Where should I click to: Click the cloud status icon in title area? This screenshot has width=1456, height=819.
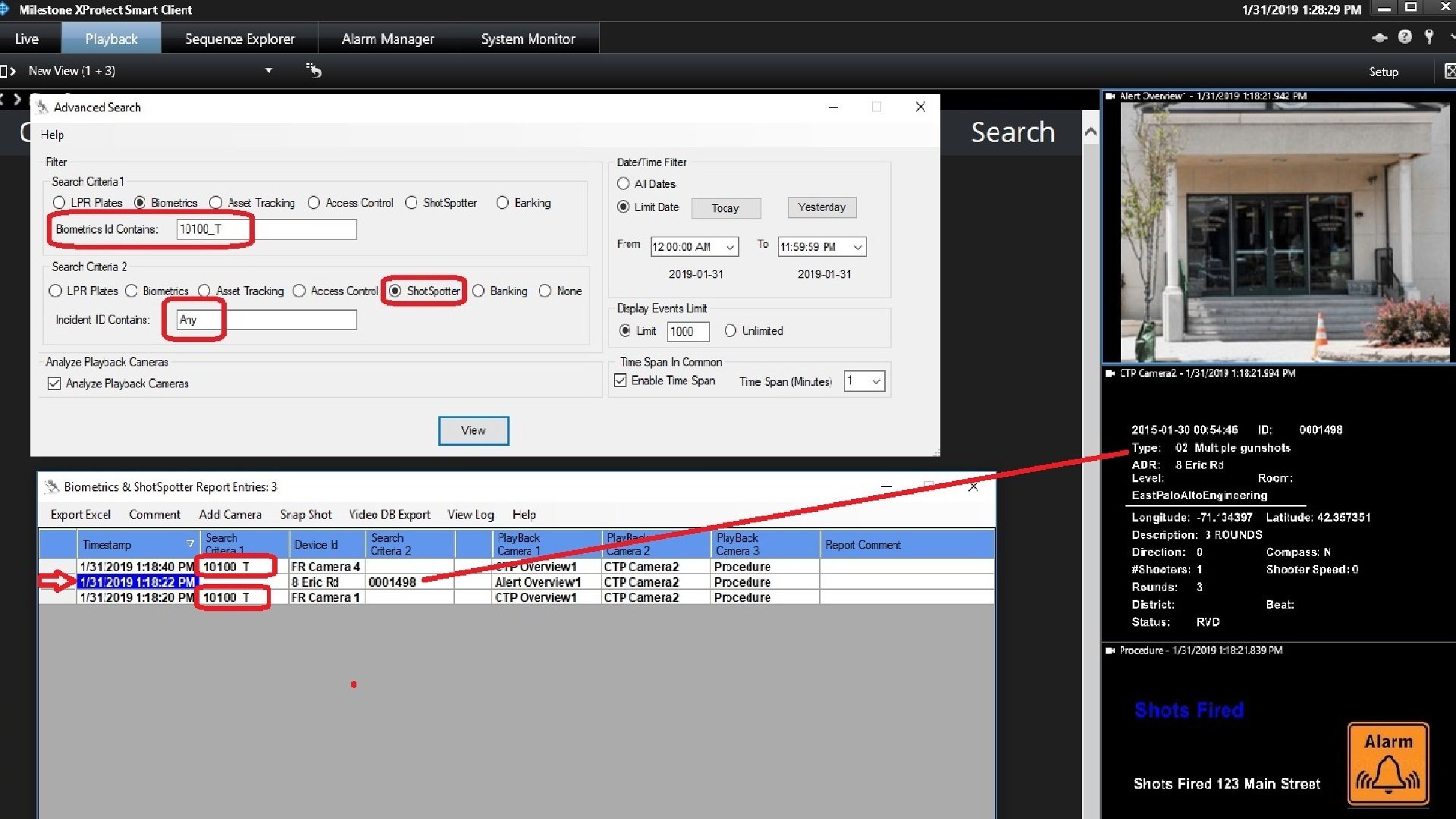tap(1379, 37)
